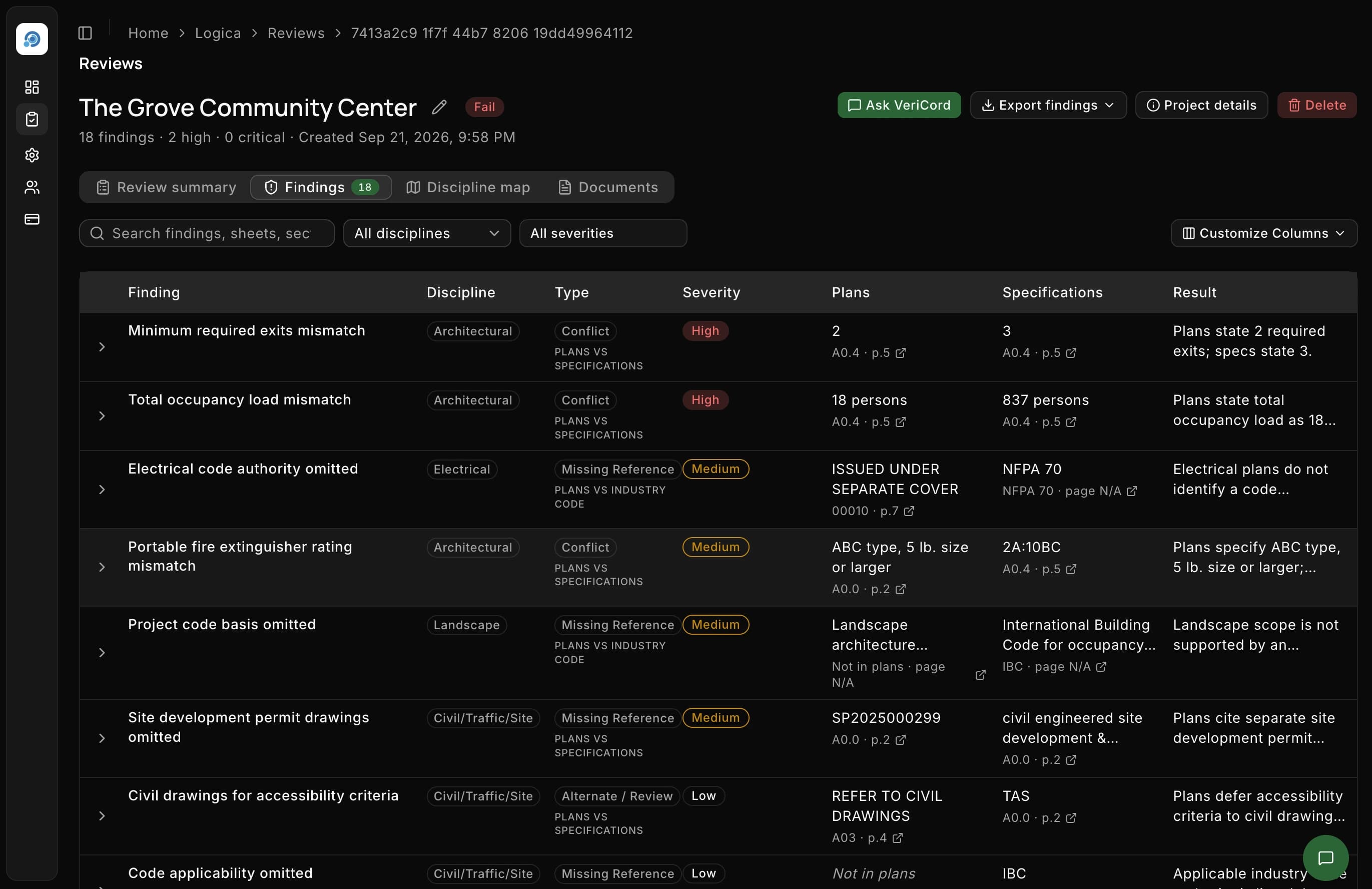
Task: Open external link for Specifications A0.4 p.5 in occupancy row
Action: click(x=1071, y=422)
